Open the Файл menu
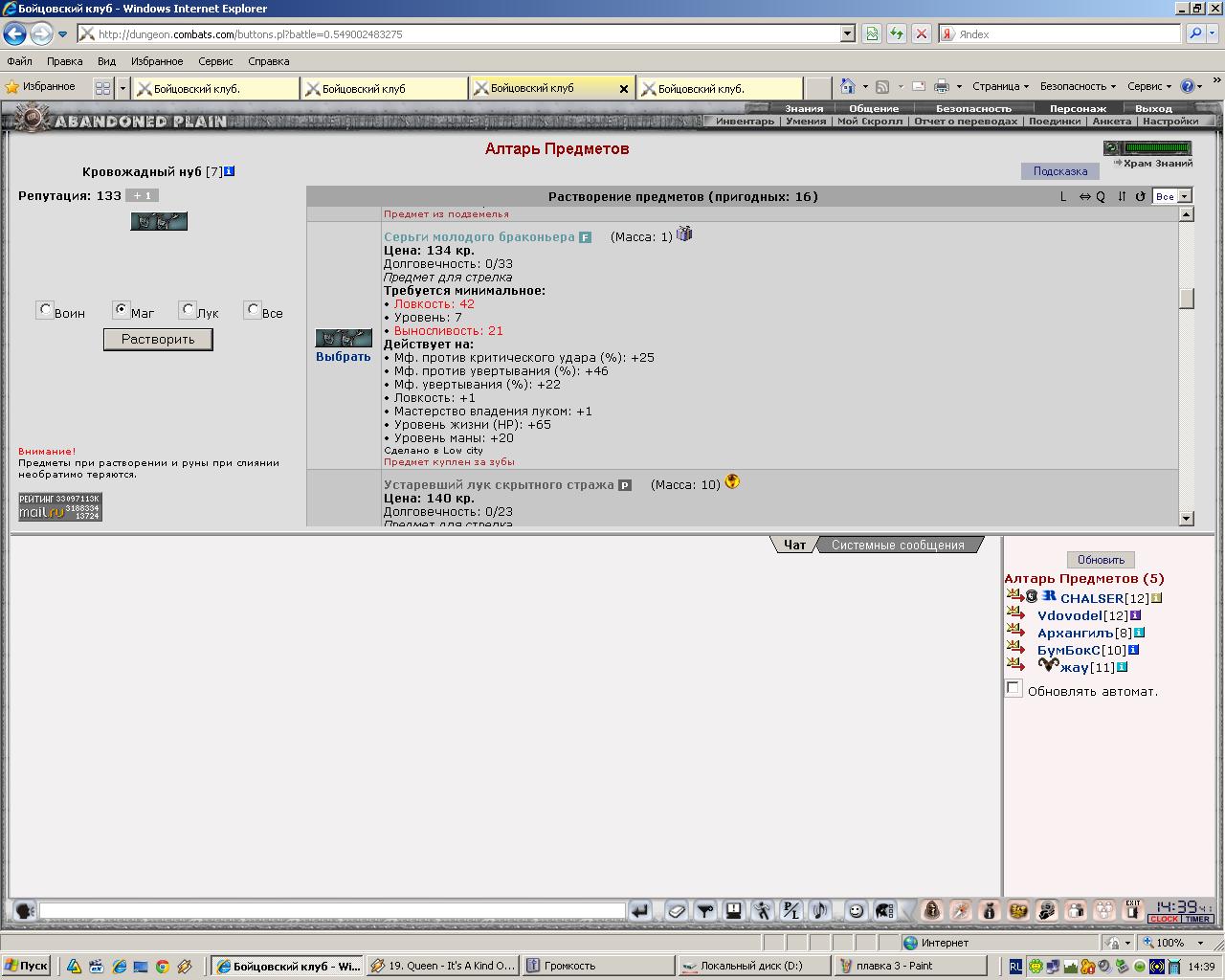1225x980 pixels. 19,61
